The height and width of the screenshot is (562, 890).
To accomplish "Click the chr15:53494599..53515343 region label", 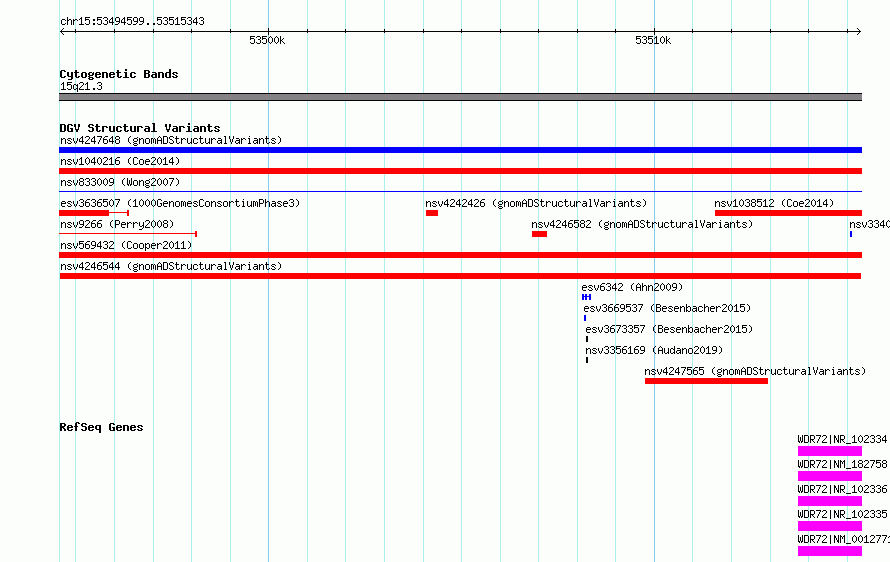I will click(x=132, y=22).
